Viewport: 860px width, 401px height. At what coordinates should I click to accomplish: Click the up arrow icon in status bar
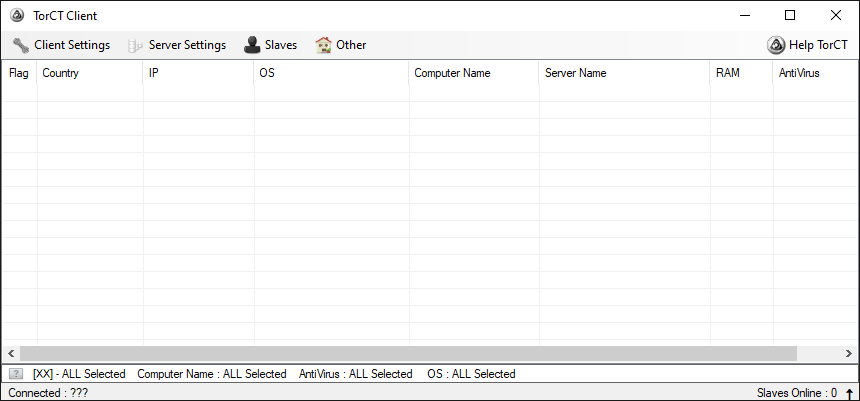849,393
